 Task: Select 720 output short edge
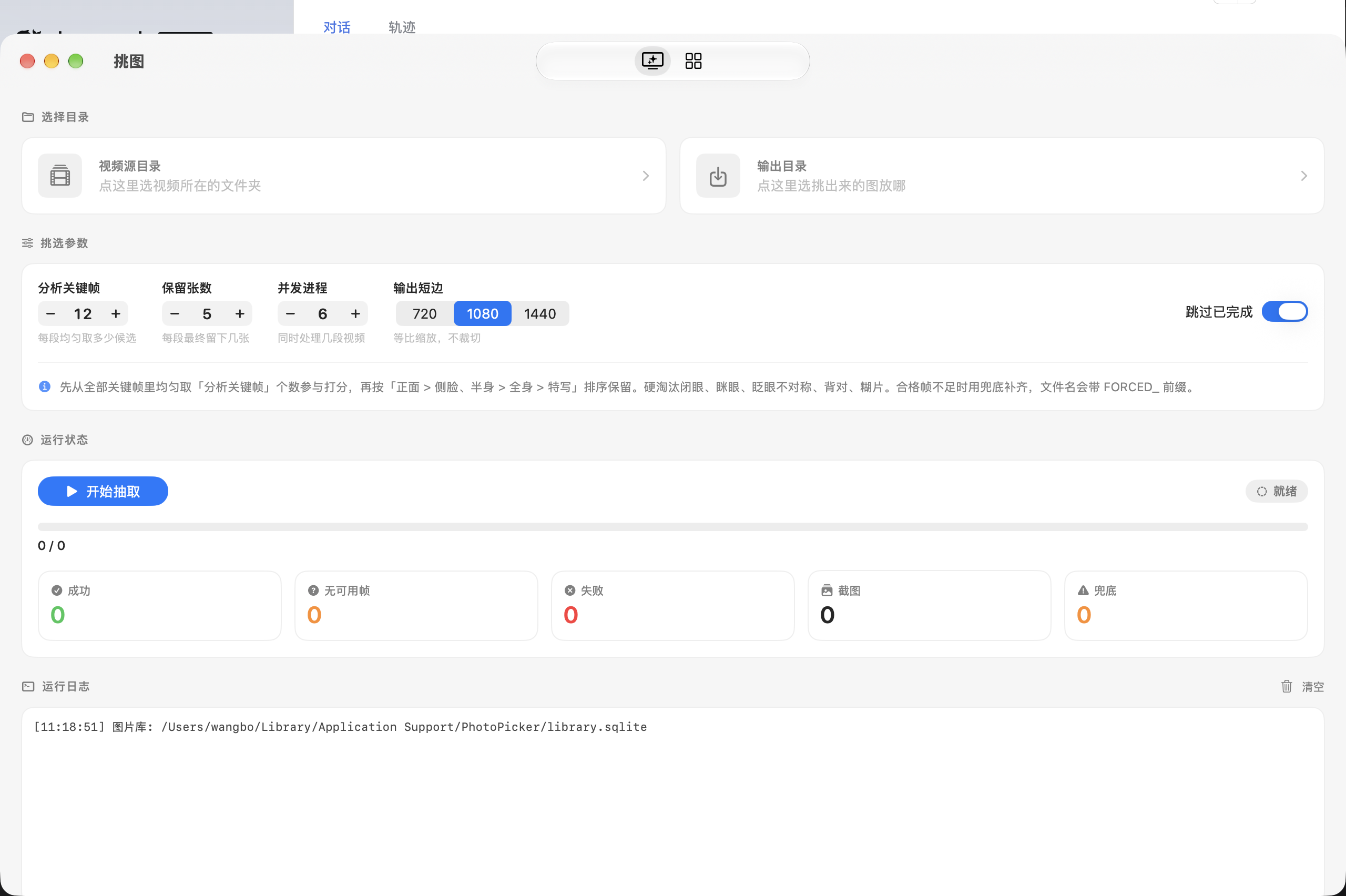tap(424, 313)
